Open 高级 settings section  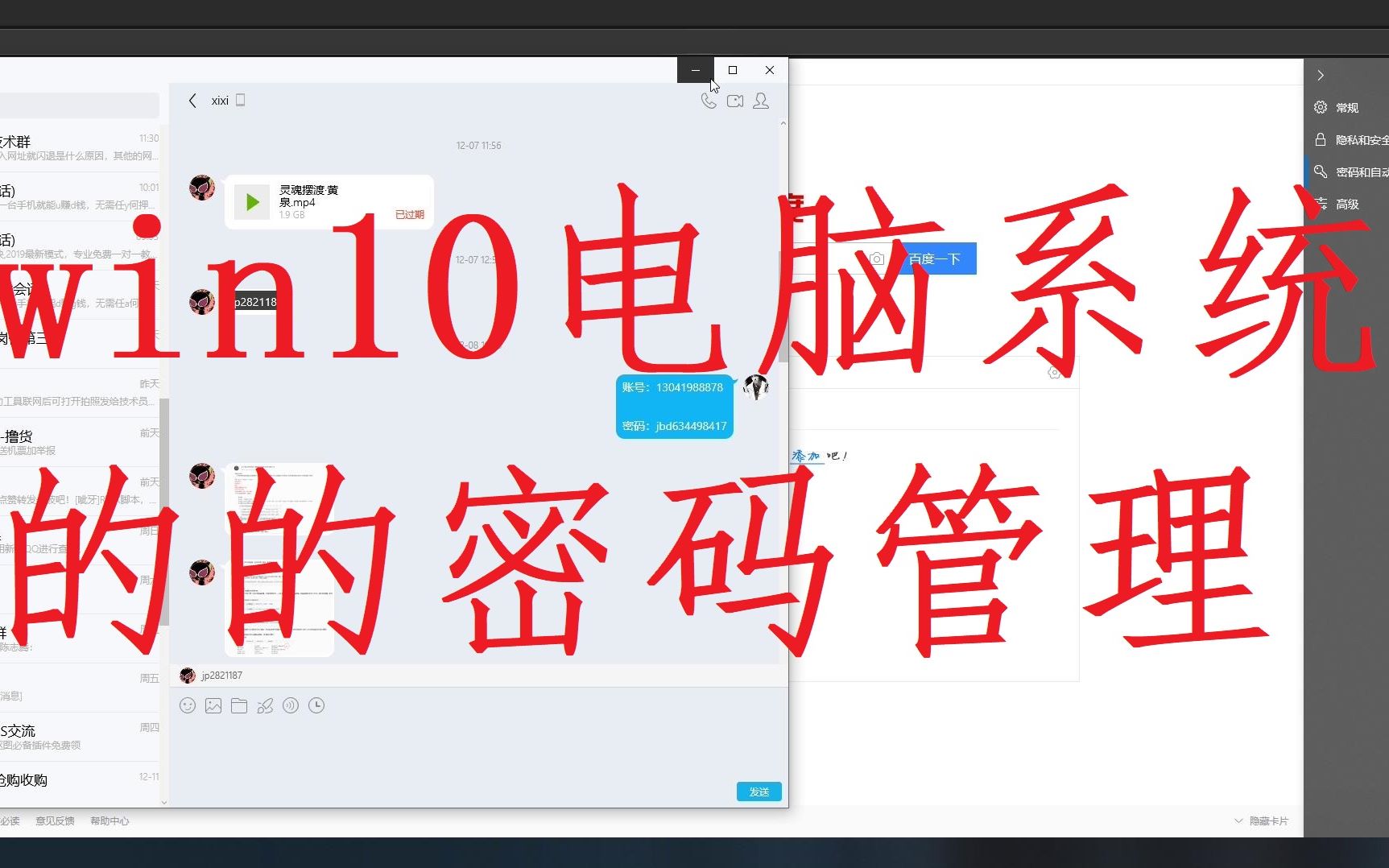[1346, 204]
